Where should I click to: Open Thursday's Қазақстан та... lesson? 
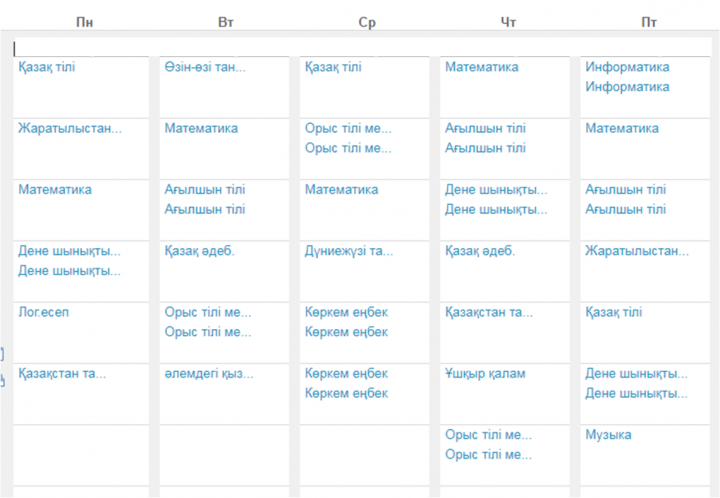tap(489, 313)
